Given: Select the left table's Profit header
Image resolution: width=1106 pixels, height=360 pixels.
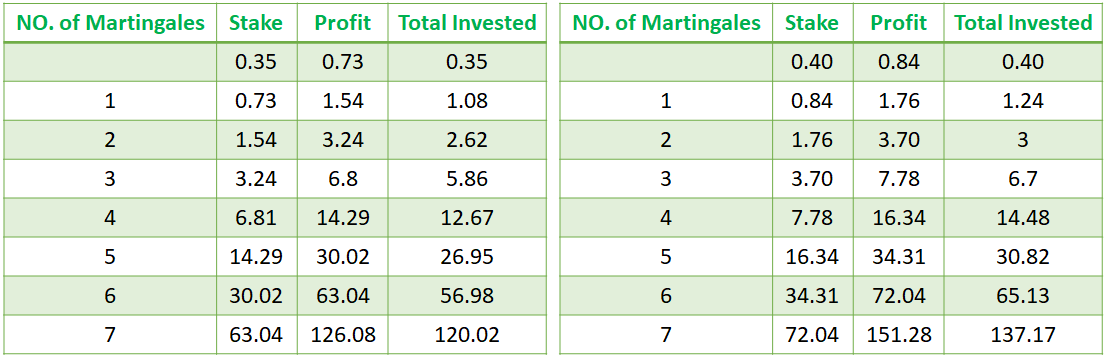Looking at the screenshot, I should [x=342, y=23].
